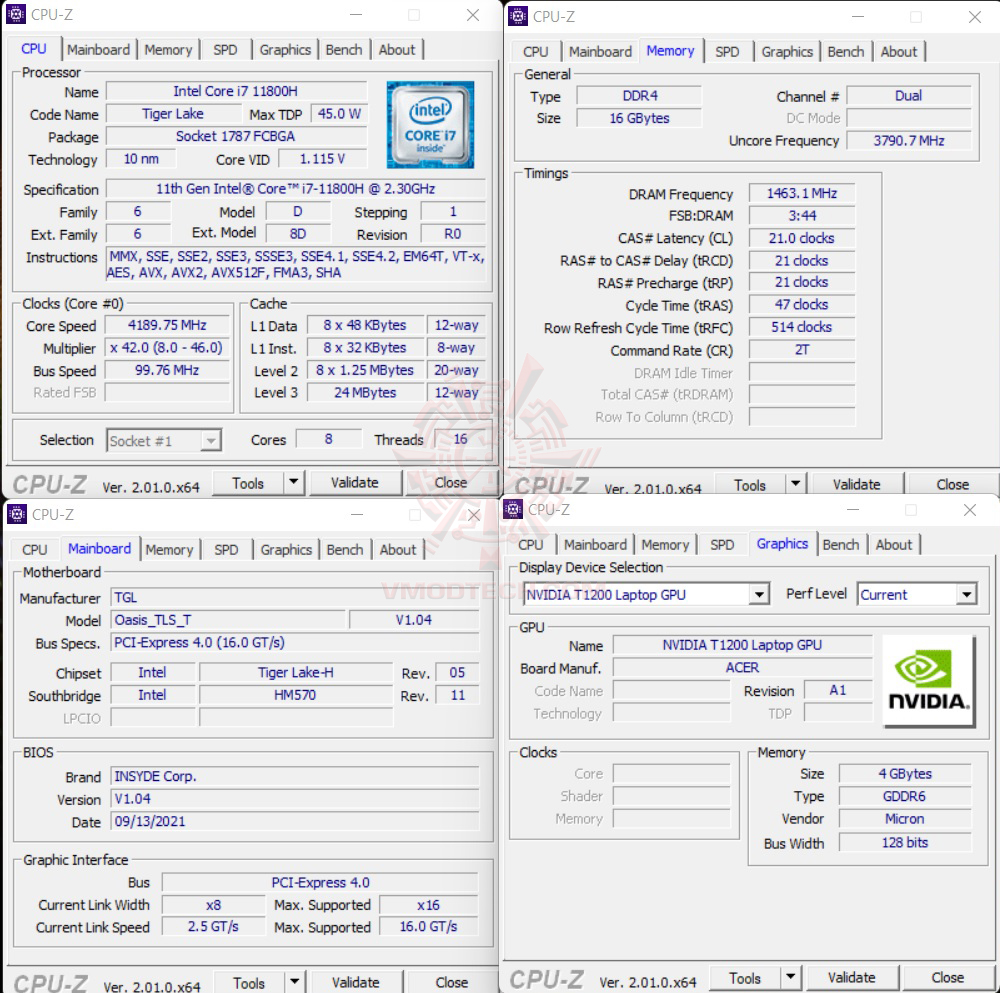The image size is (1000, 993).
Task: Click Validate in the CPU window
Action: pyautogui.click(x=355, y=483)
